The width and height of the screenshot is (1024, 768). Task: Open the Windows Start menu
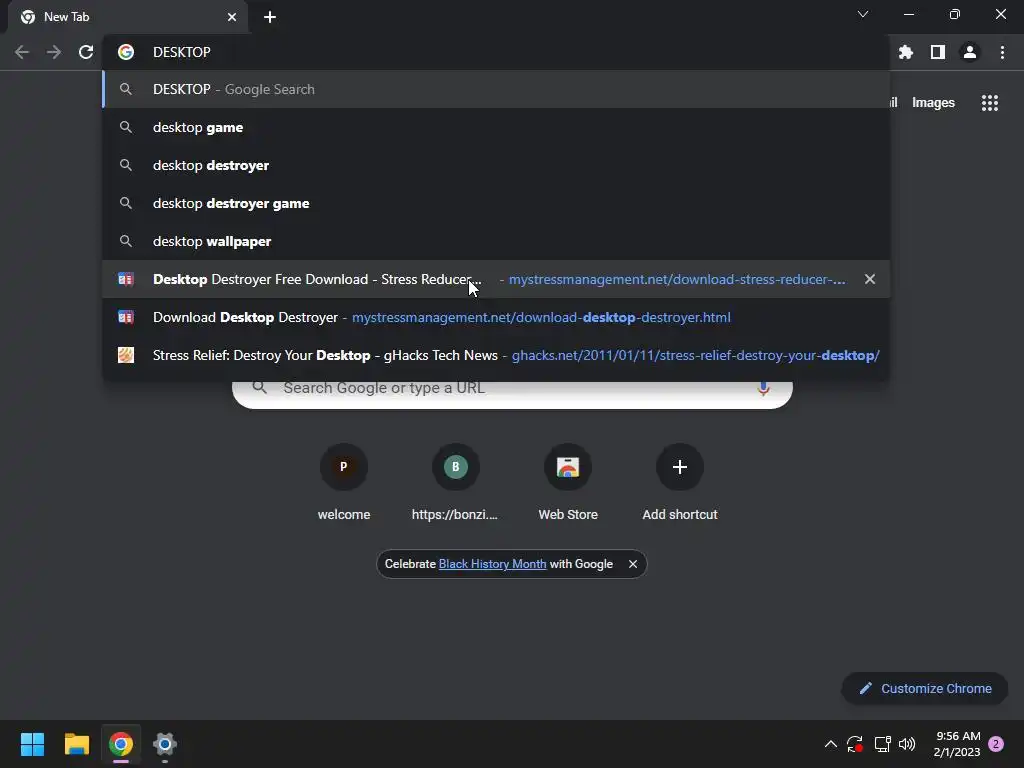[x=32, y=744]
